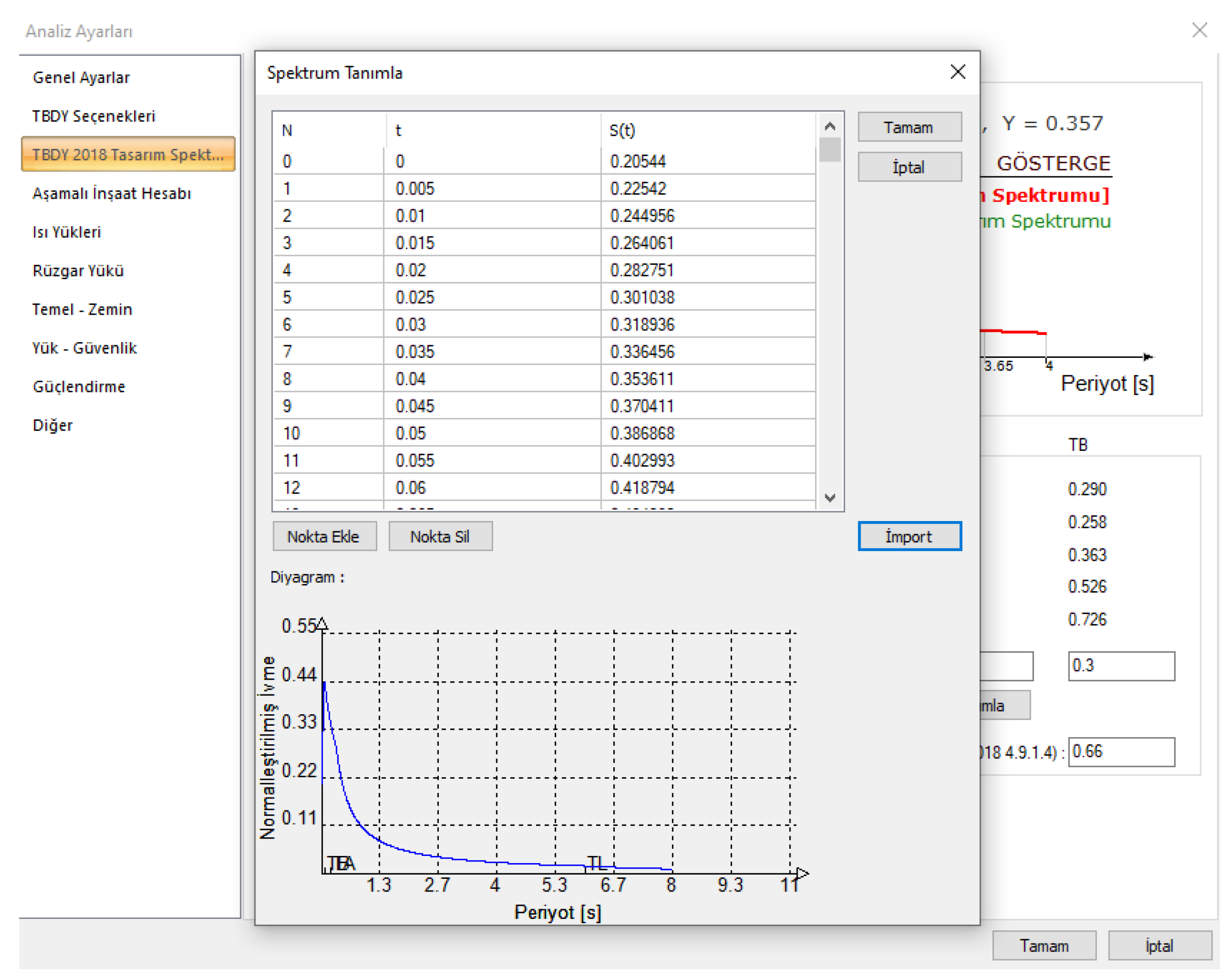Click İptal in Spektrum Tanımla dialog
The image size is (1232, 978).
909,167
